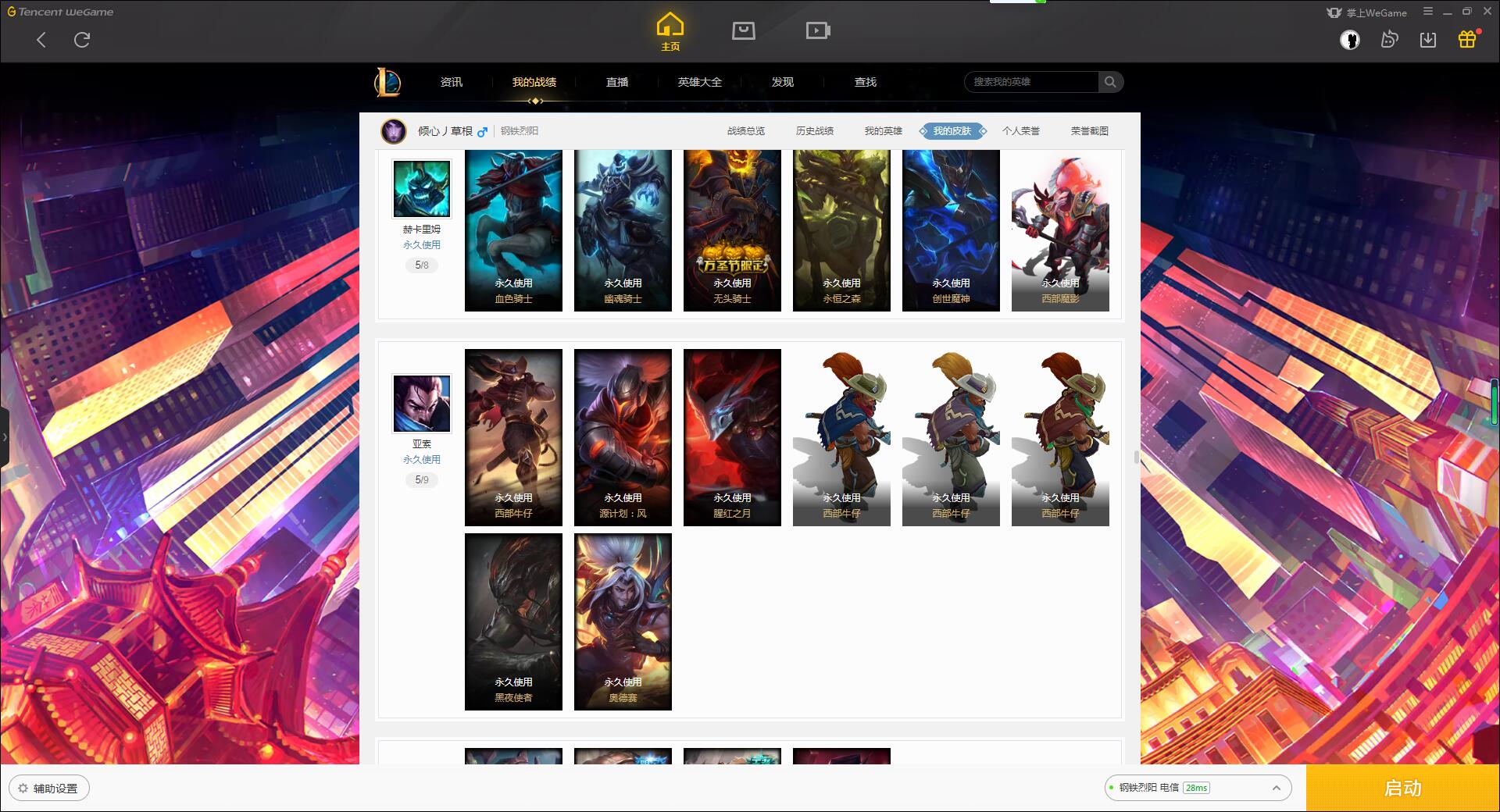Switch to 战绩总览 sub-tab
1500x812 pixels.
tap(745, 131)
